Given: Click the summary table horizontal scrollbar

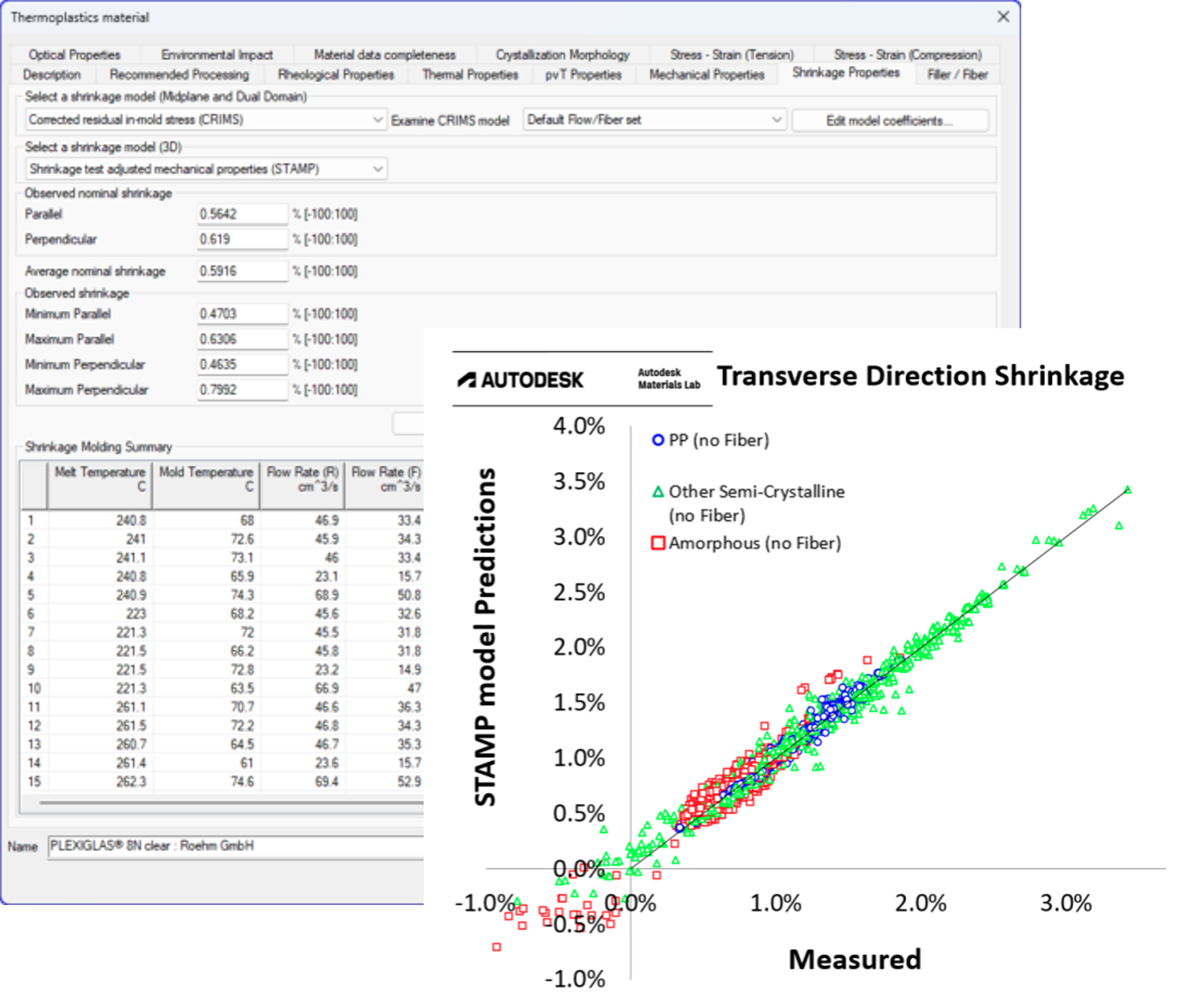Looking at the screenshot, I should 231,804.
